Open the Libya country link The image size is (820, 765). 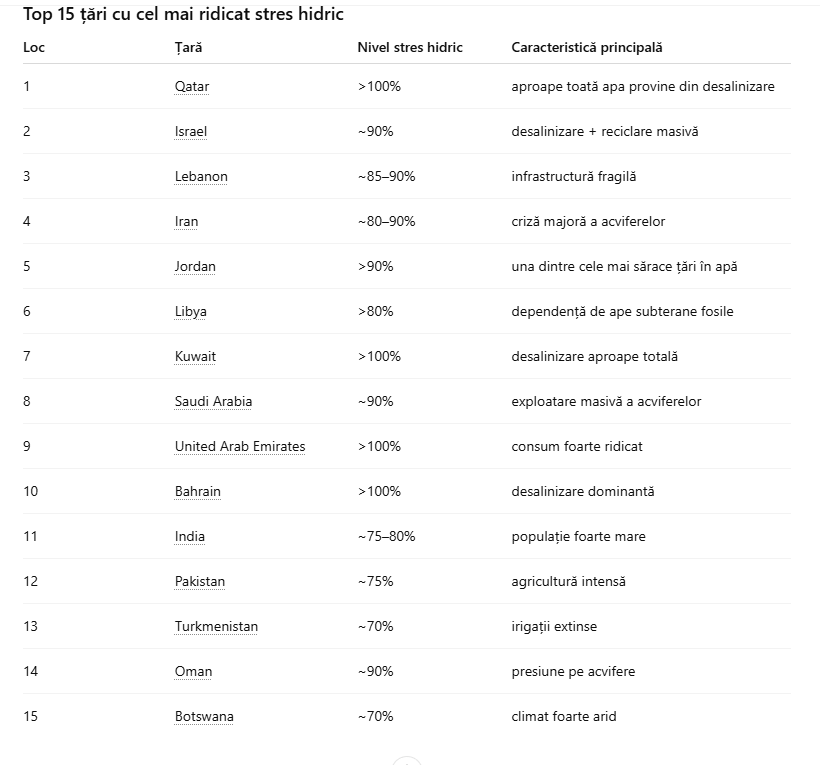click(x=191, y=312)
